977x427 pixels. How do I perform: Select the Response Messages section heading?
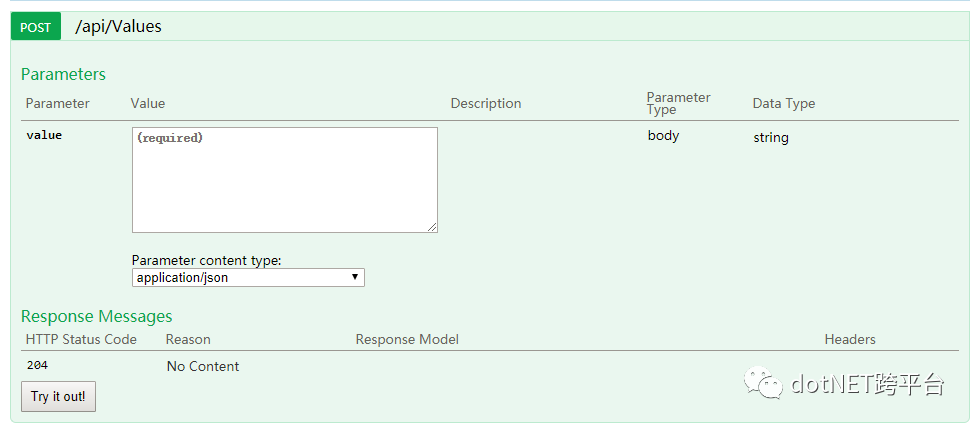96,317
